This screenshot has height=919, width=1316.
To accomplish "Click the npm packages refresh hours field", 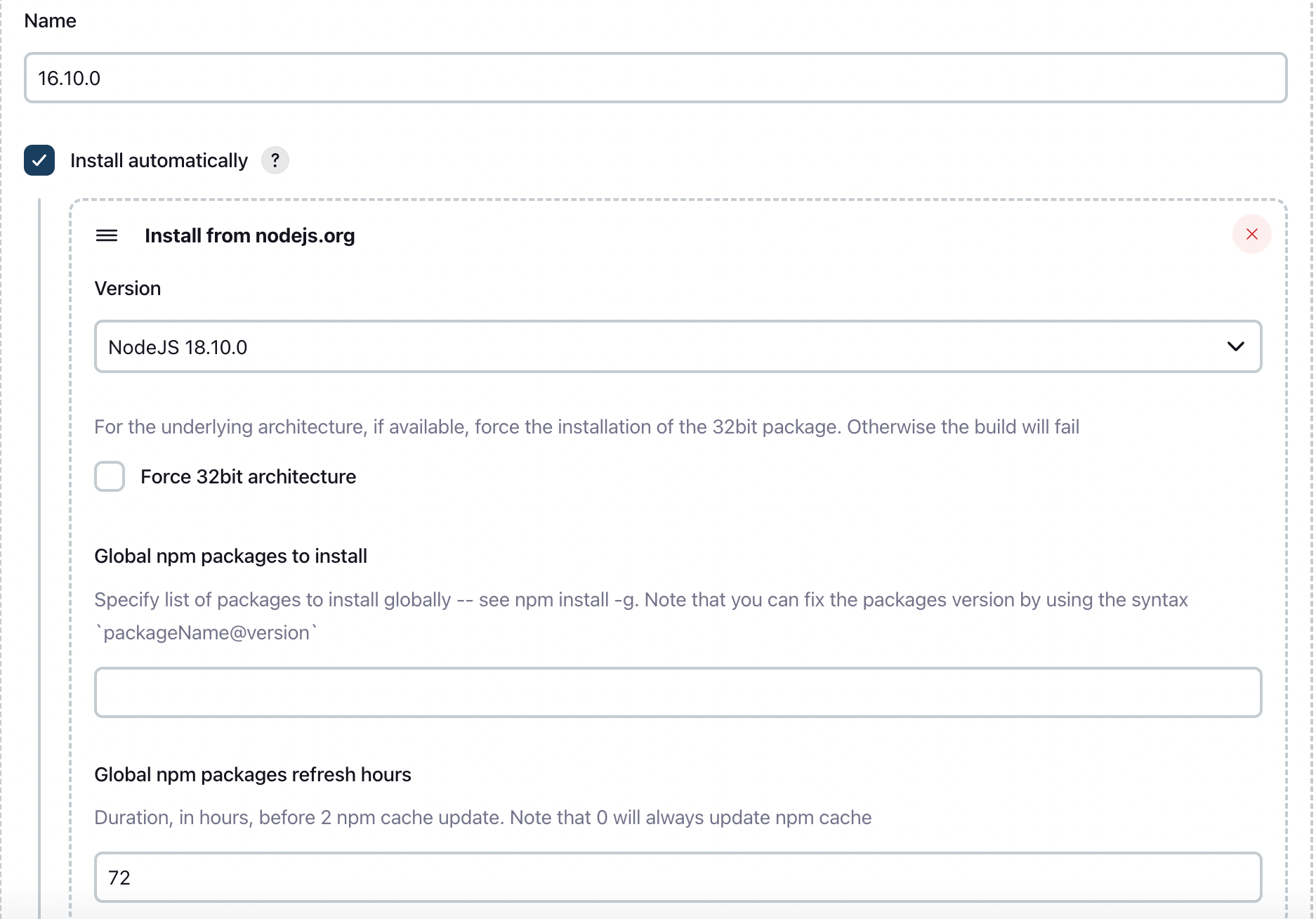I will coord(678,877).
